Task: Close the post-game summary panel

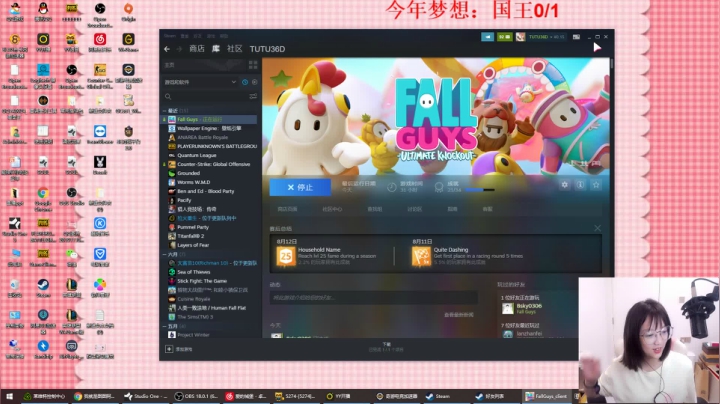Action: point(597,228)
